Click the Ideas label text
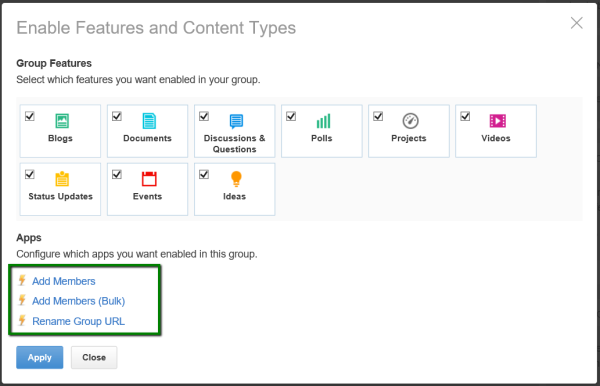Viewport: 600px width, 386px height. pos(234,196)
